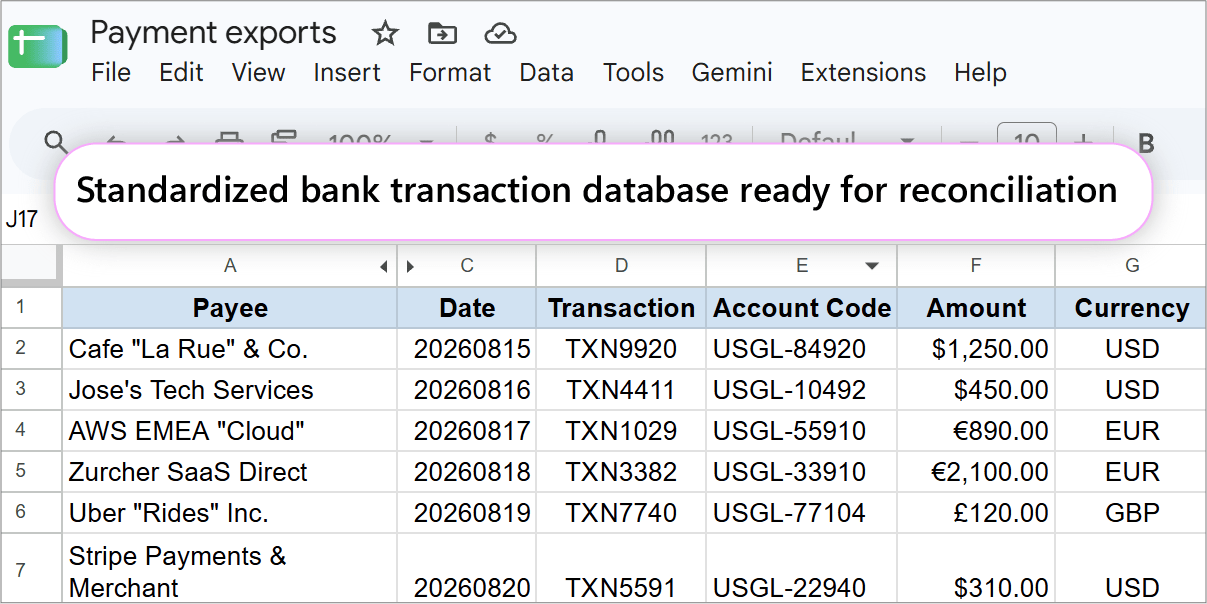Expand hidden column using right arrow in C

(410, 267)
